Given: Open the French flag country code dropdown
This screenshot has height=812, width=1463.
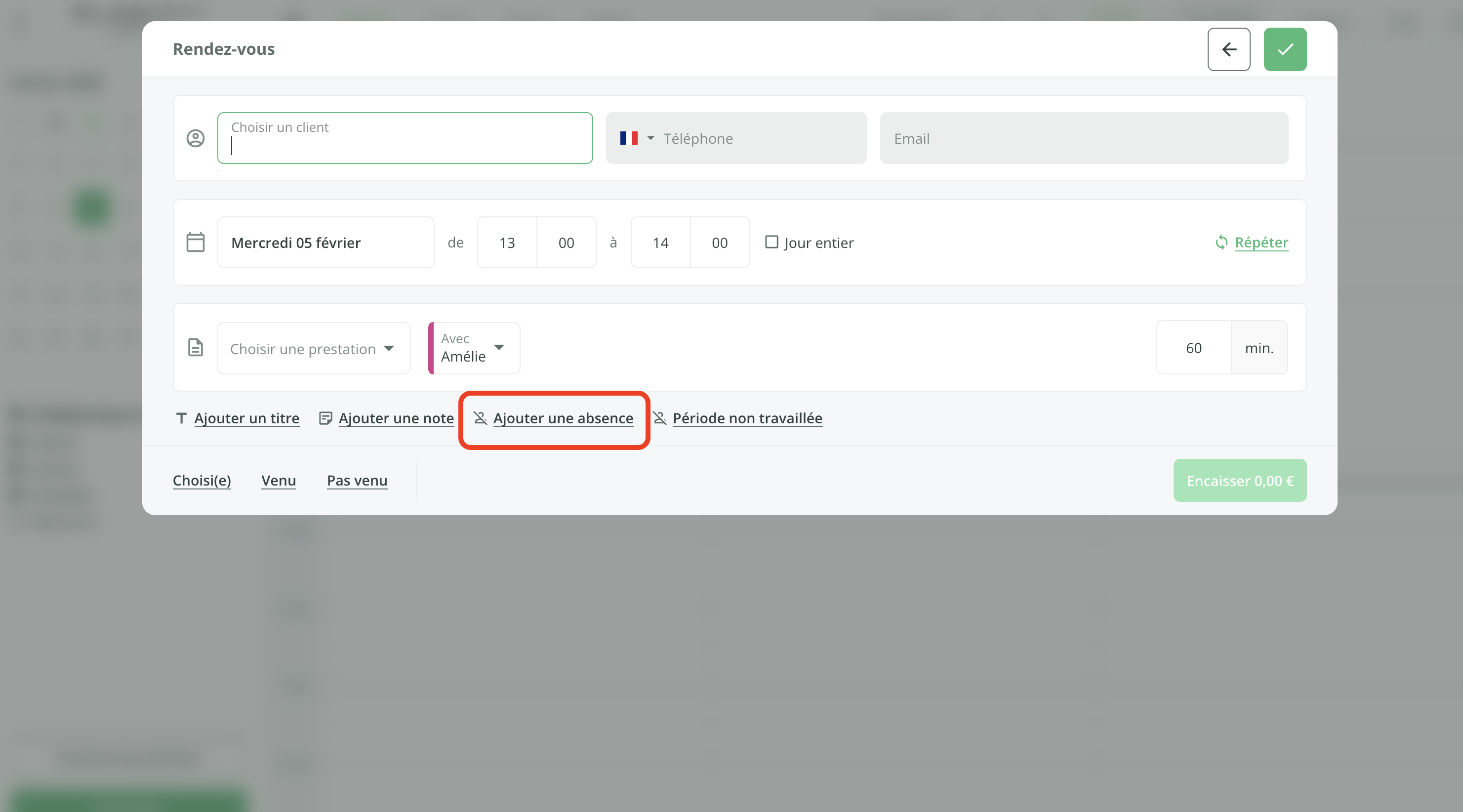Looking at the screenshot, I should 636,139.
